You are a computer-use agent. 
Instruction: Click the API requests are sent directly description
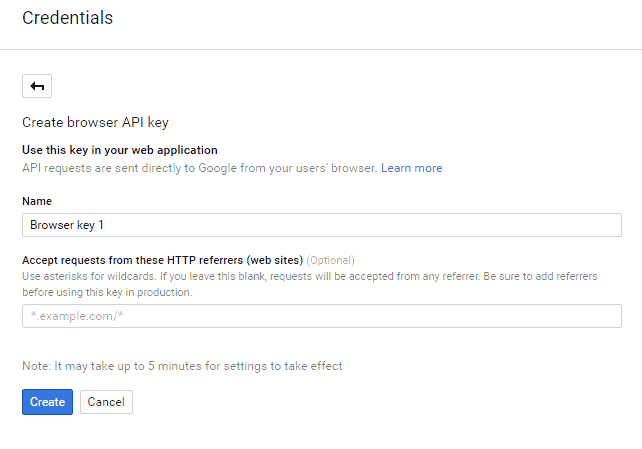199,168
